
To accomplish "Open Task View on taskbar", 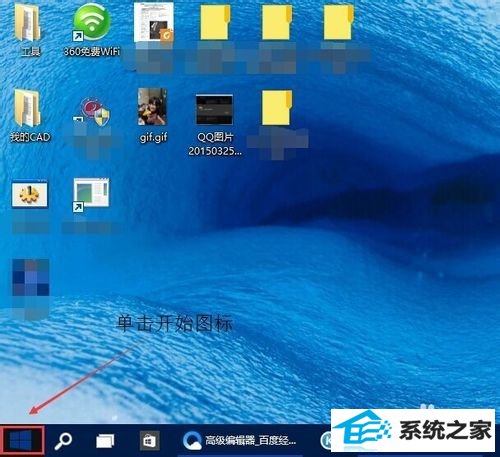I will click(105, 441).
